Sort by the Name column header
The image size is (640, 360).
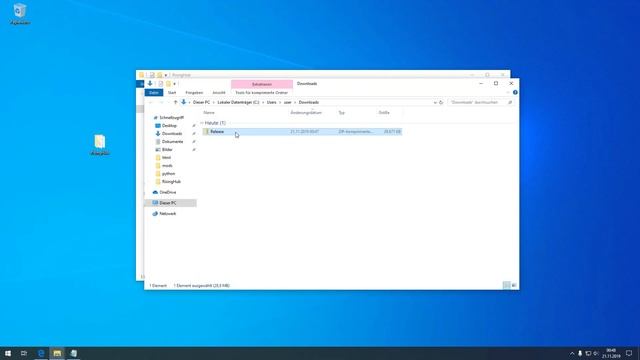click(x=209, y=113)
